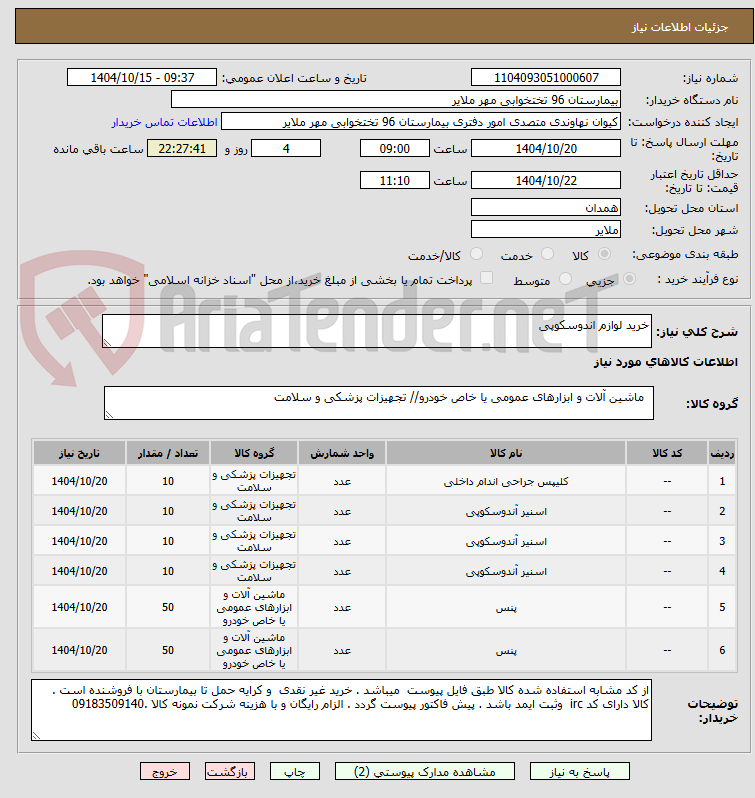Click the کد کالا column header
755x798 pixels.
(x=667, y=453)
